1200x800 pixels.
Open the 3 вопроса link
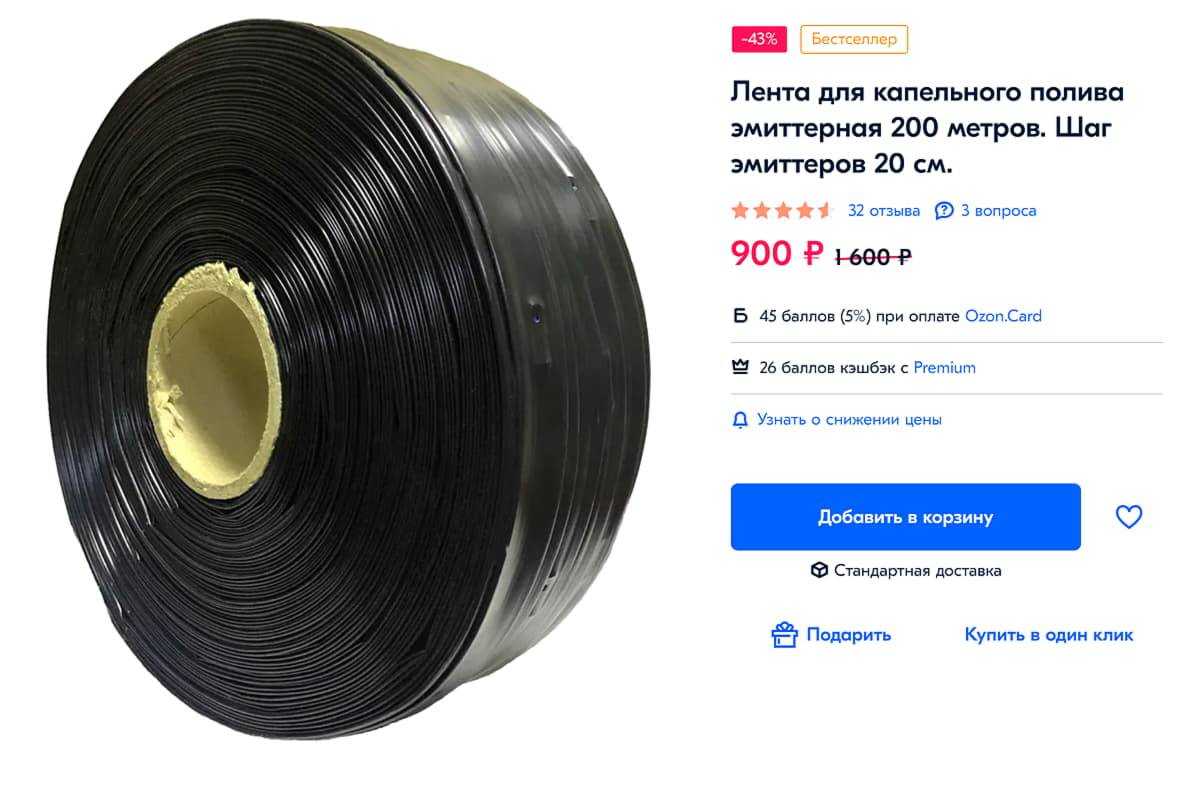coord(998,210)
